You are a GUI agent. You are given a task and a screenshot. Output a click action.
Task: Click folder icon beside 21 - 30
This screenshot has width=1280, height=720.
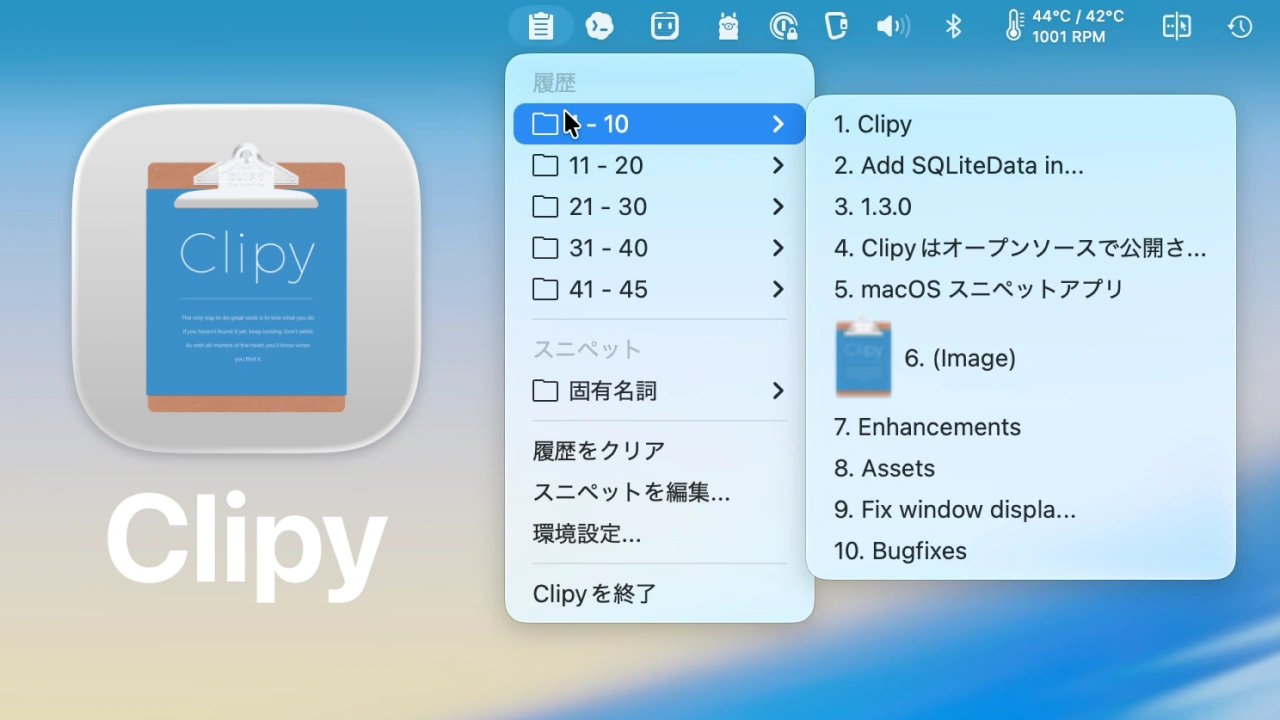point(545,207)
